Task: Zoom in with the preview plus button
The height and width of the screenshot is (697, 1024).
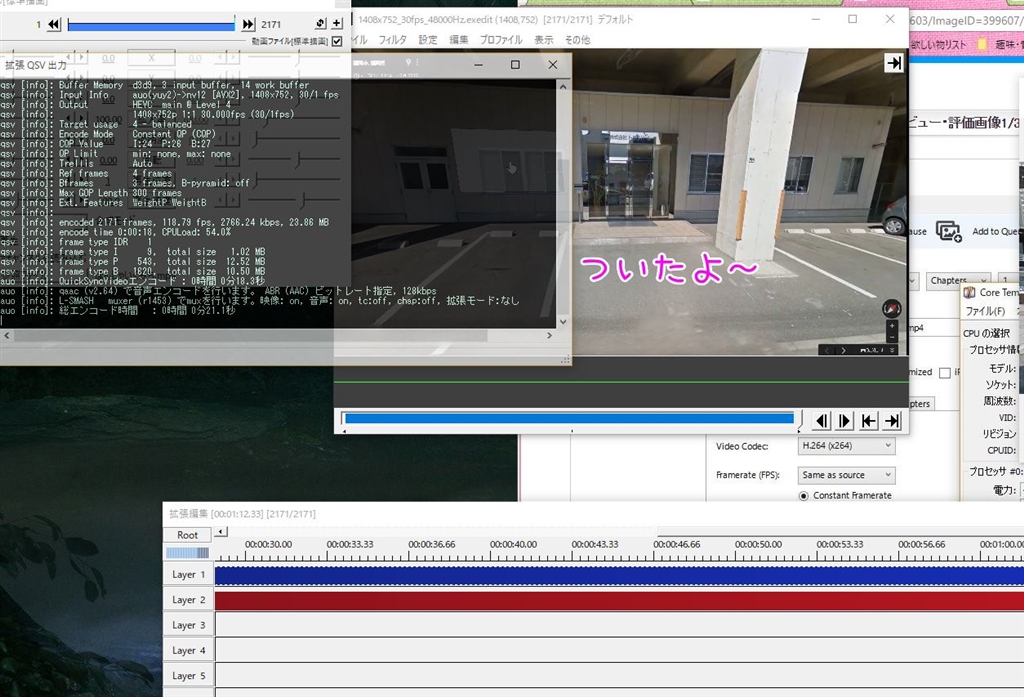Action: pos(892,325)
